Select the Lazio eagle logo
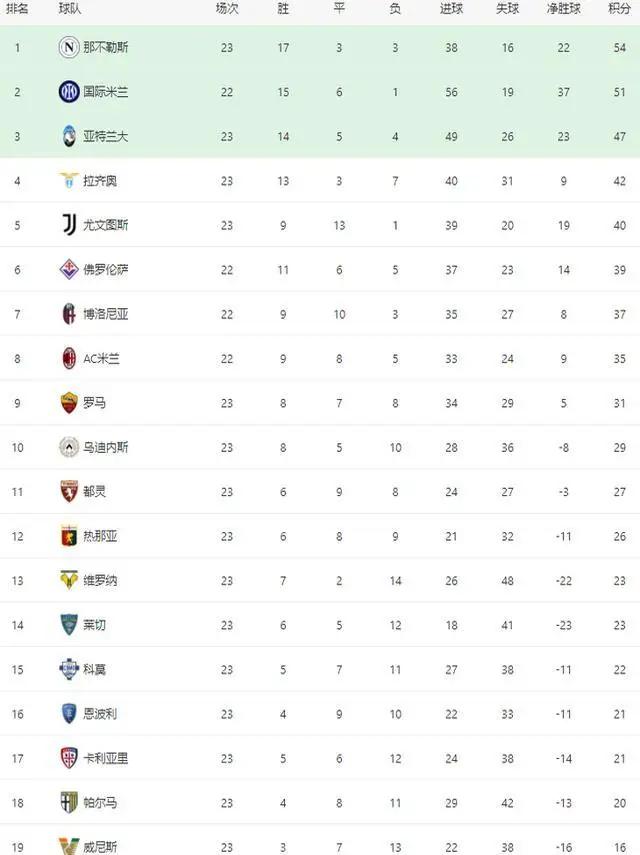Screen dimensions: 640x855 pos(69,180)
